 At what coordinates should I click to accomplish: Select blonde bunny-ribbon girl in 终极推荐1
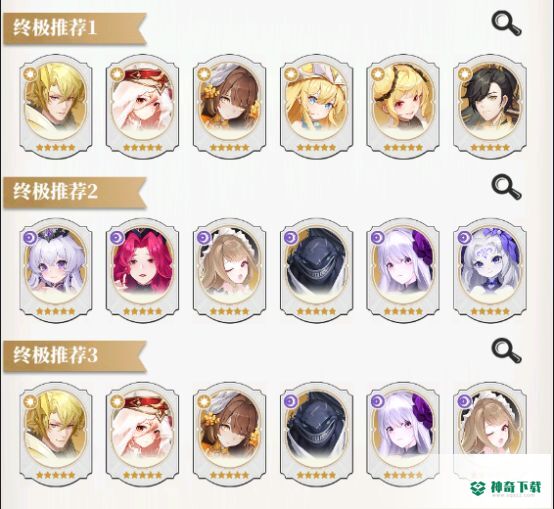pyautogui.click(x=316, y=107)
